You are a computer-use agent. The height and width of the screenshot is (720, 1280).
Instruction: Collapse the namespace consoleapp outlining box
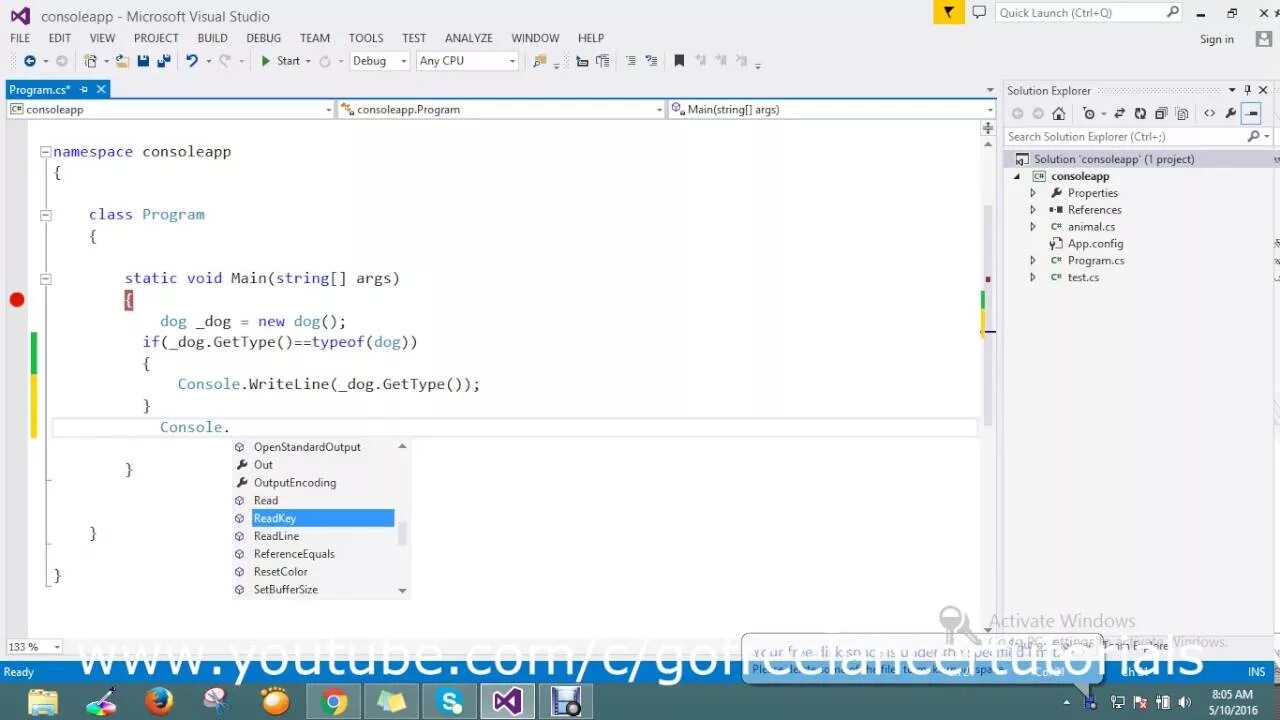[x=45, y=152]
